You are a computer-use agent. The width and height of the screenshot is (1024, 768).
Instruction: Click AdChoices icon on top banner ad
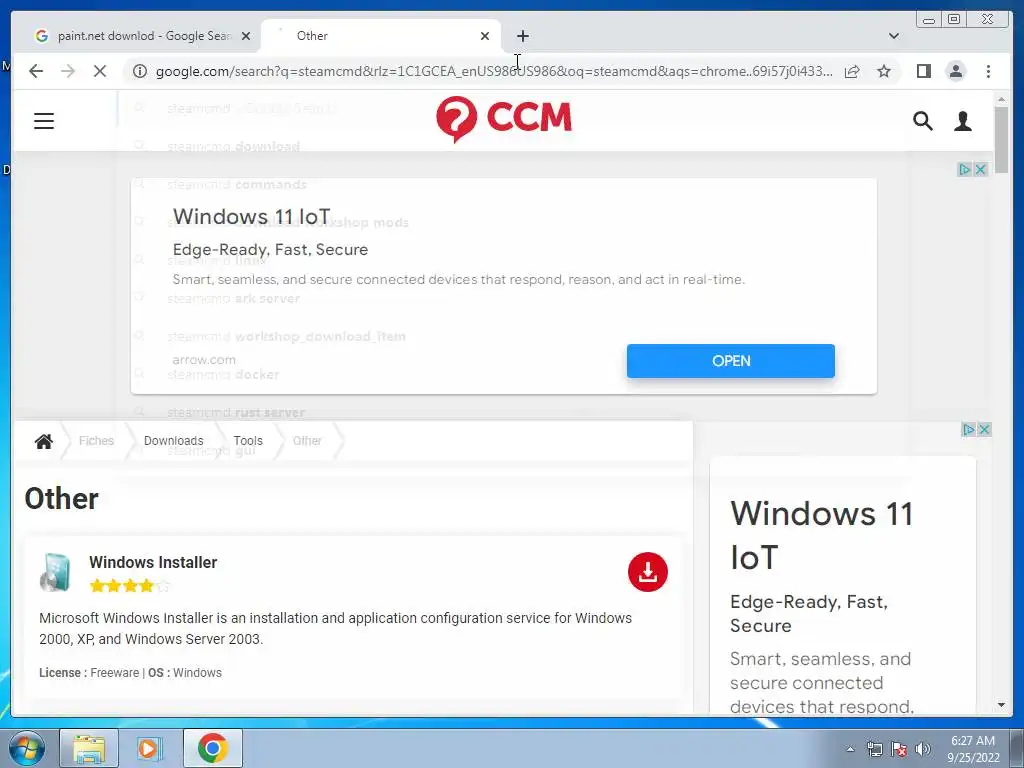point(965,169)
